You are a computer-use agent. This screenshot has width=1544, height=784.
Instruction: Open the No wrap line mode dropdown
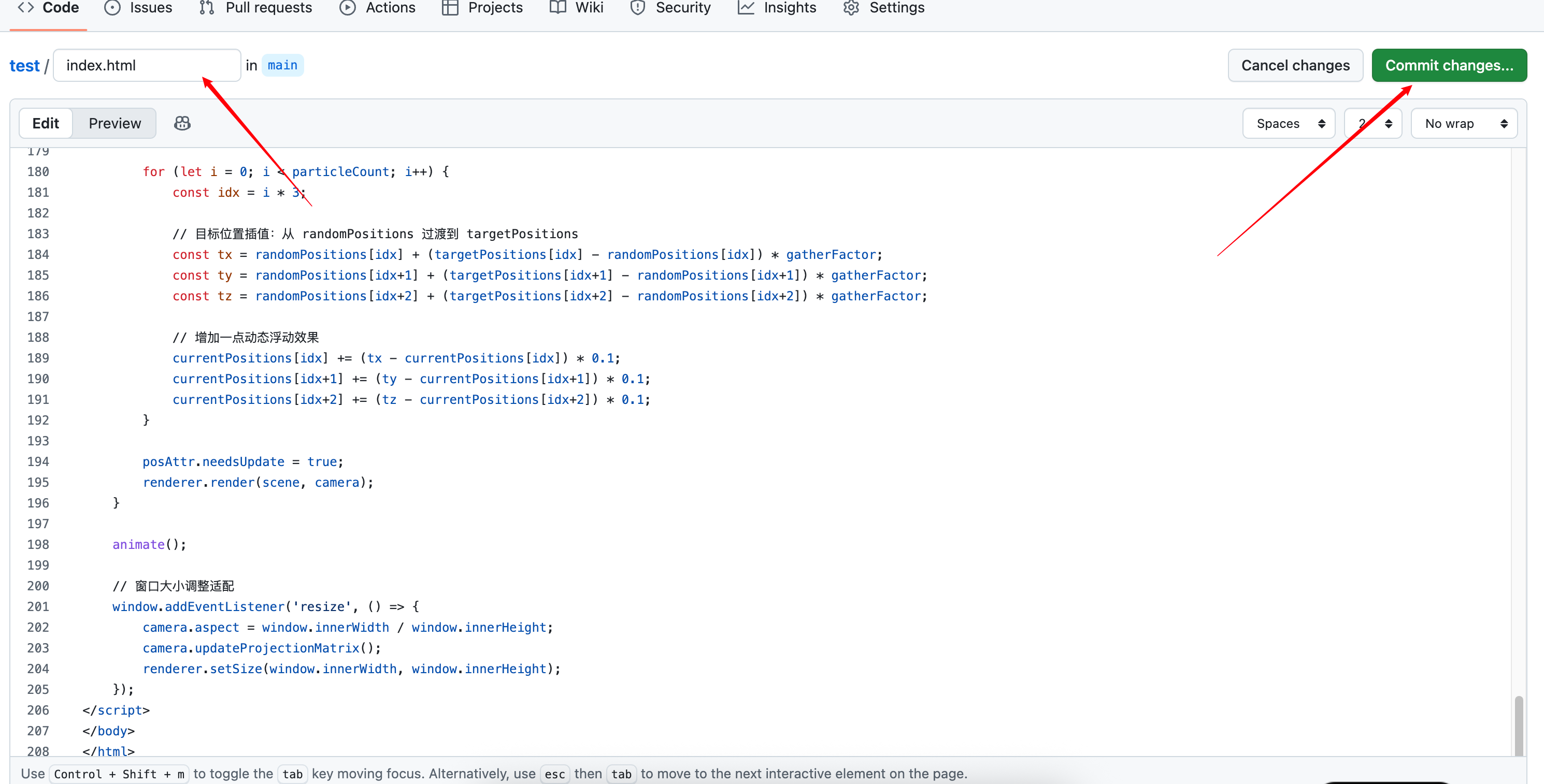pos(1464,123)
